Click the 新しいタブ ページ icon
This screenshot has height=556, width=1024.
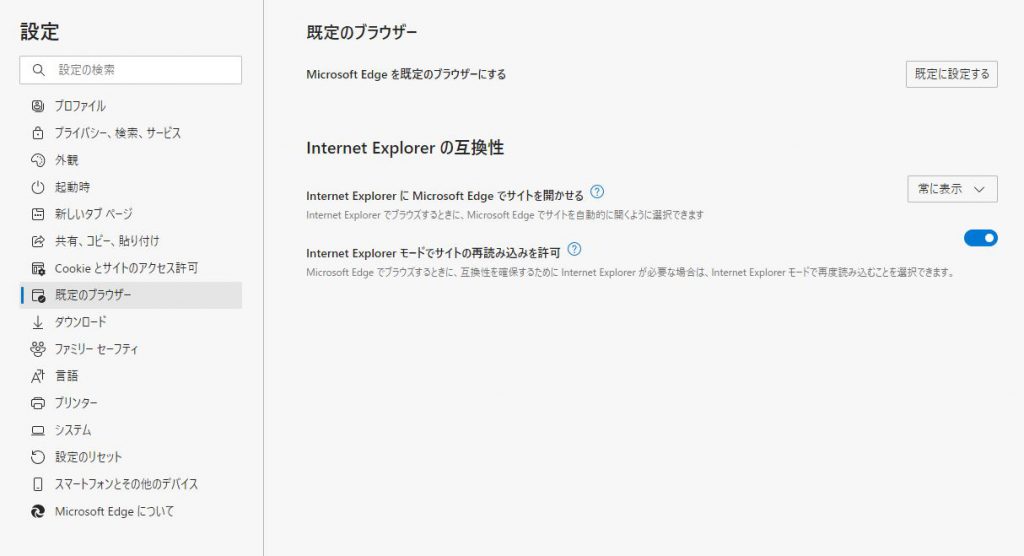[38, 214]
